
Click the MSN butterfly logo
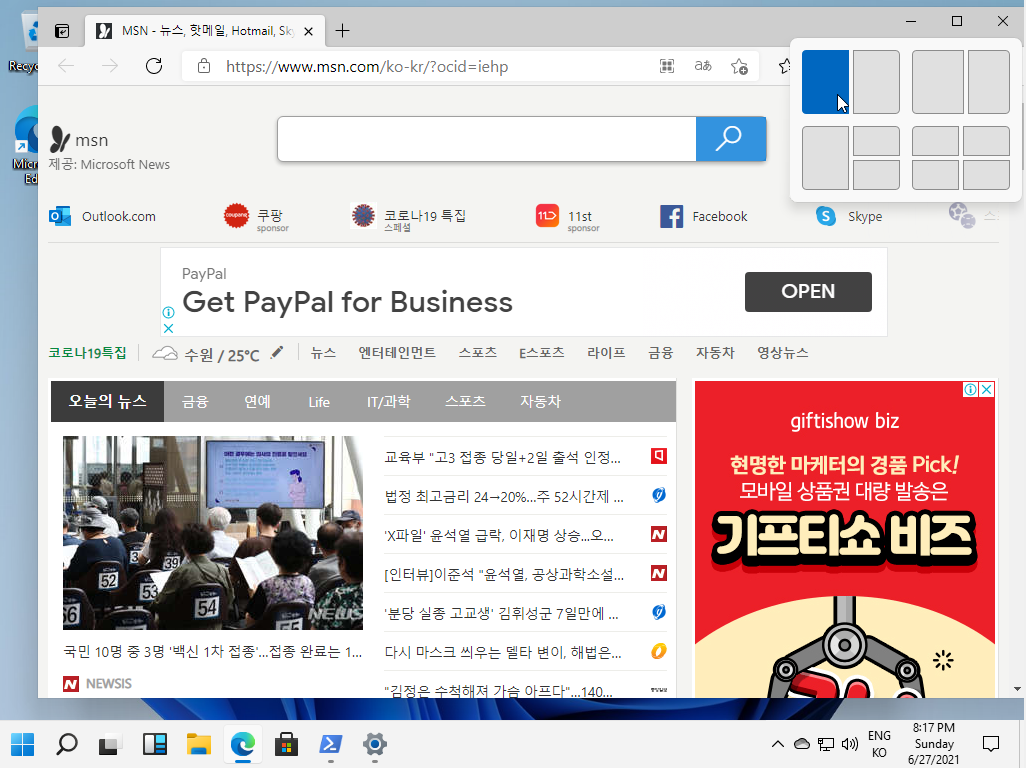60,139
